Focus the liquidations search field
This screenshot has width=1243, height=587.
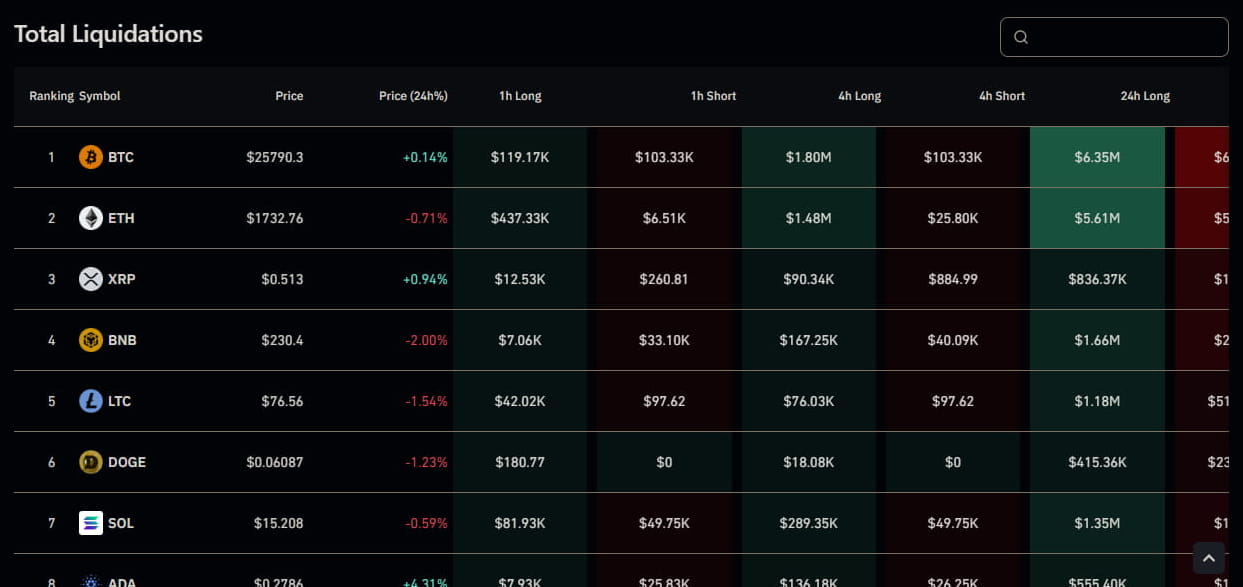point(1125,37)
